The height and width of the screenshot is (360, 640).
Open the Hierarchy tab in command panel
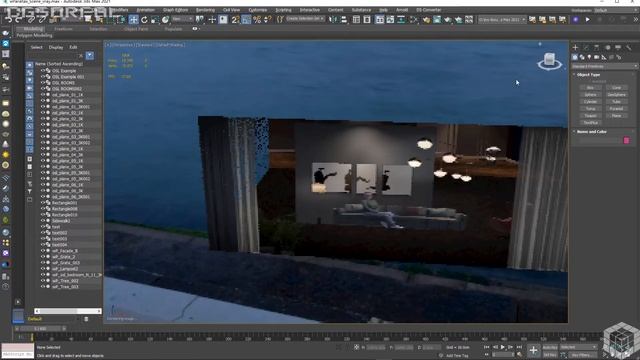point(597,48)
